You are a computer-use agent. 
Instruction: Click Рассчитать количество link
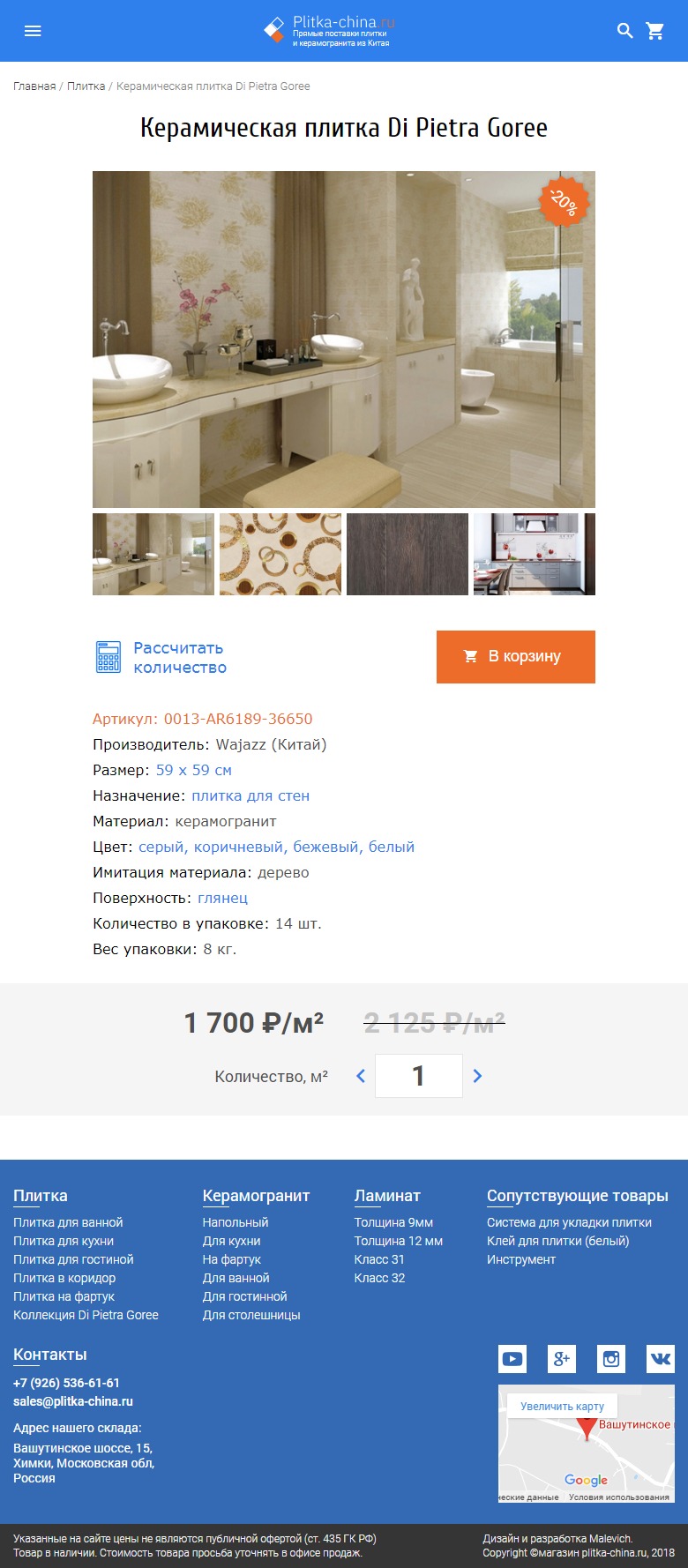[x=180, y=658]
